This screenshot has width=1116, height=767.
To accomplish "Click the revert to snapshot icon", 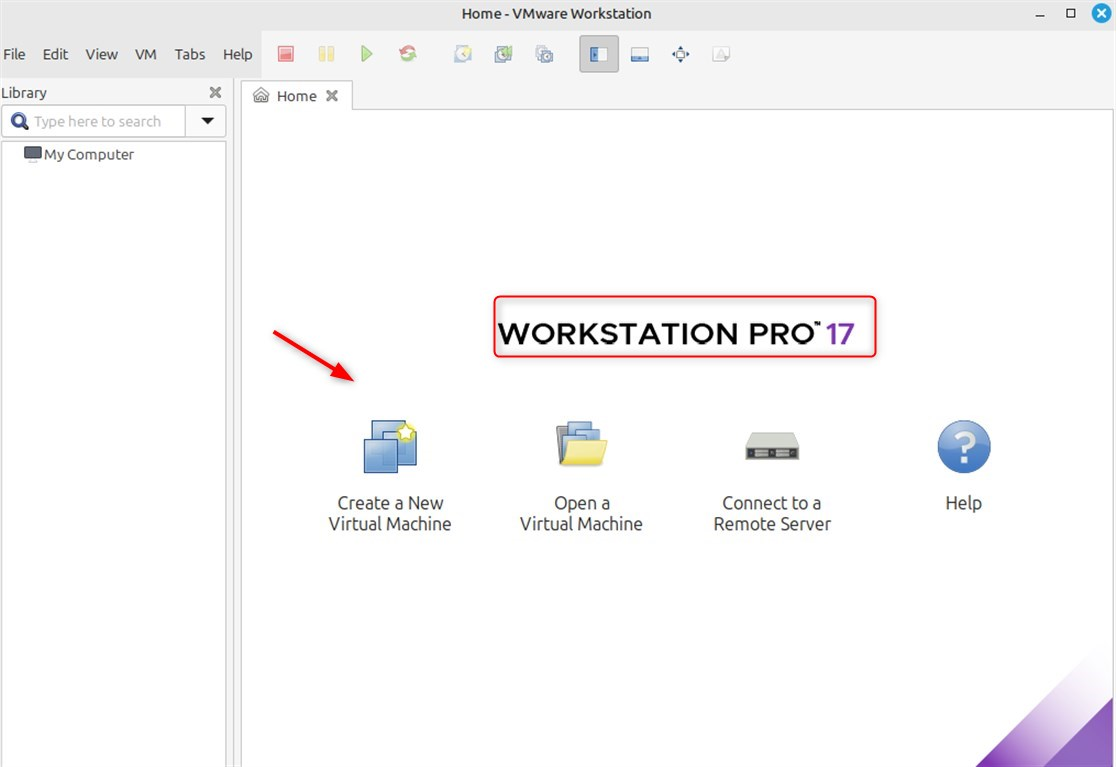I will coord(503,54).
